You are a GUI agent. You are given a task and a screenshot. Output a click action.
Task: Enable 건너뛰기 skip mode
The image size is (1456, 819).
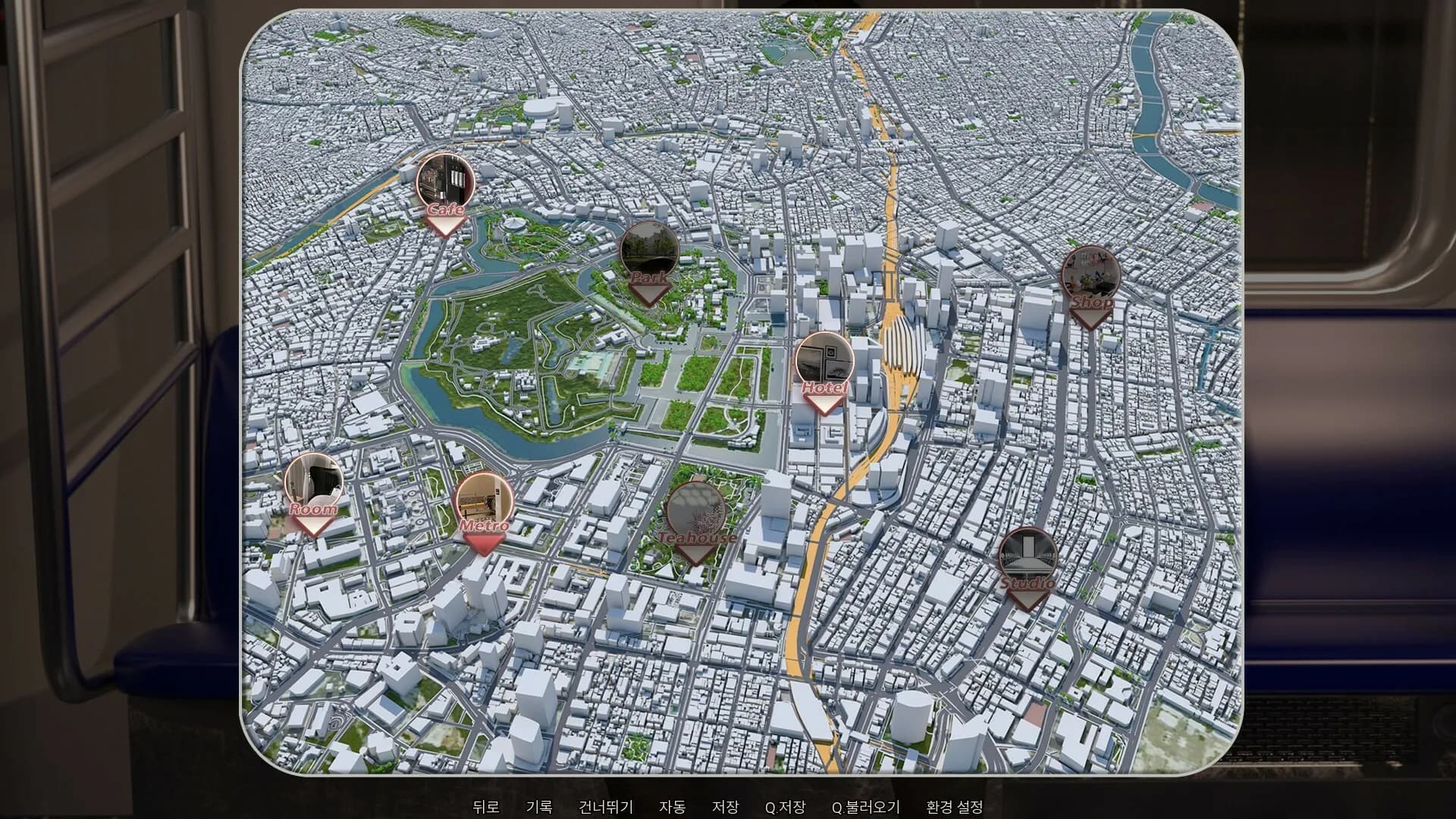(605, 808)
